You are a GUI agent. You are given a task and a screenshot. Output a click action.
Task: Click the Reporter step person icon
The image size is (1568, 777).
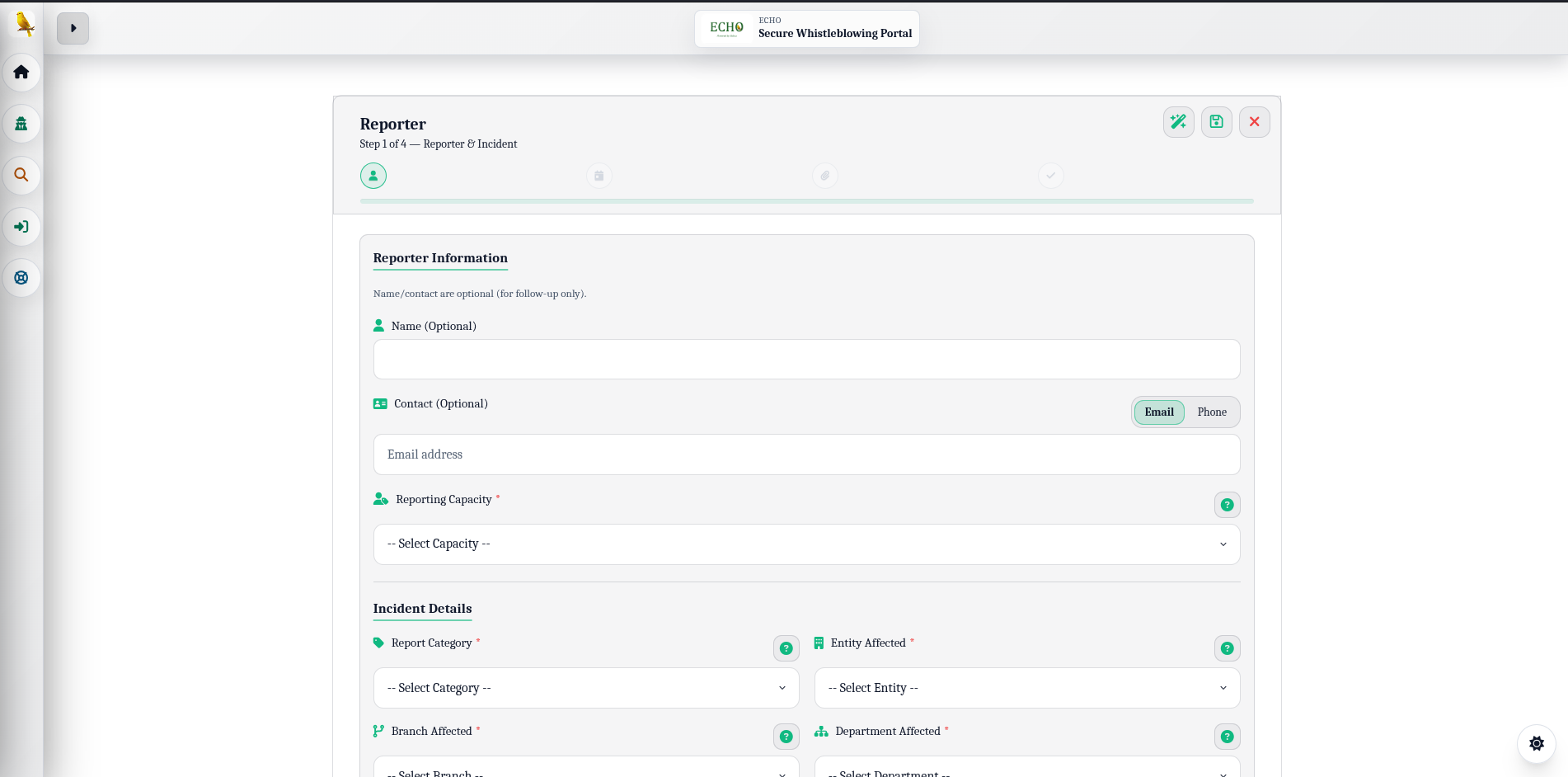click(x=373, y=175)
